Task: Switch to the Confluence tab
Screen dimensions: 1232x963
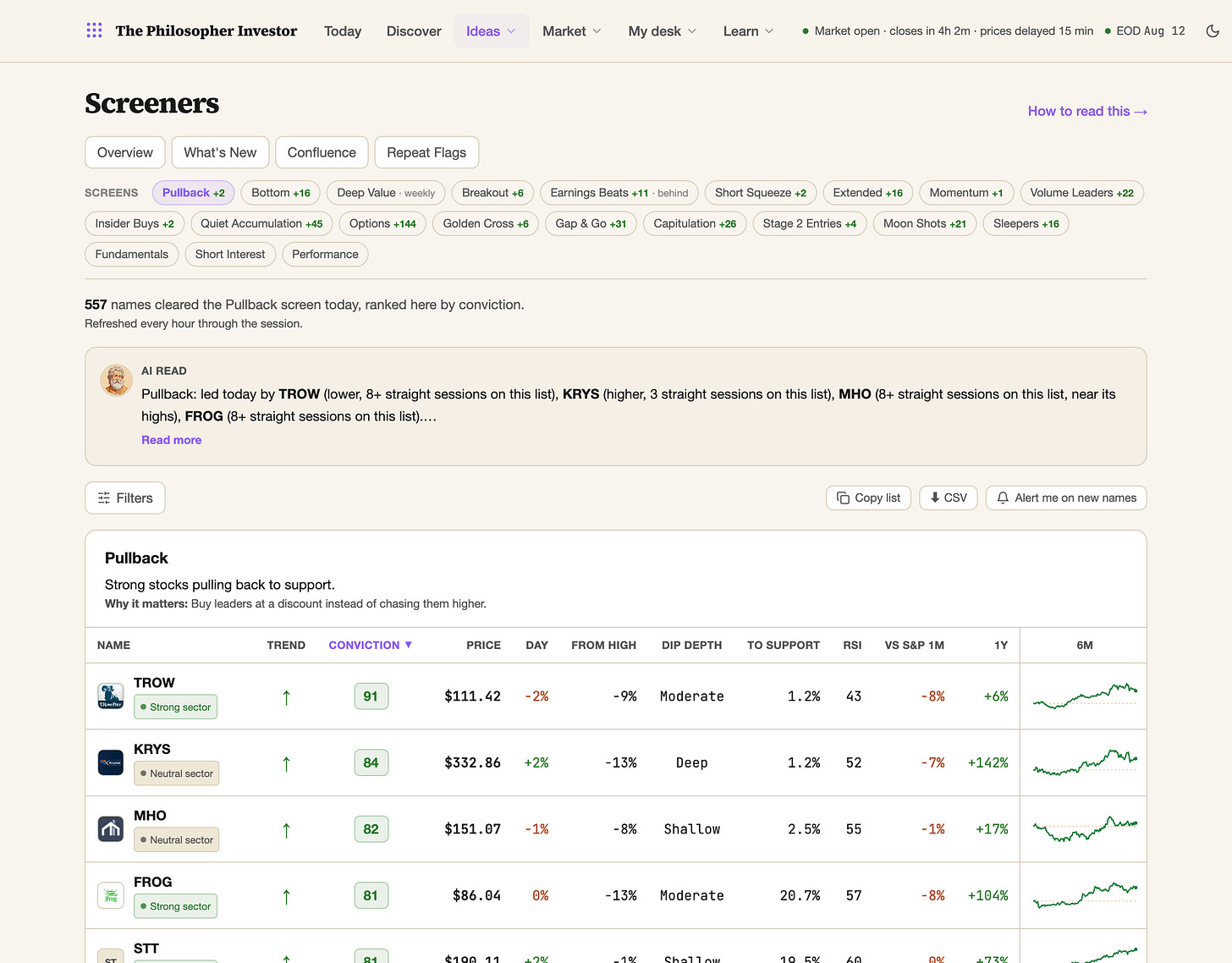Action: coord(322,152)
